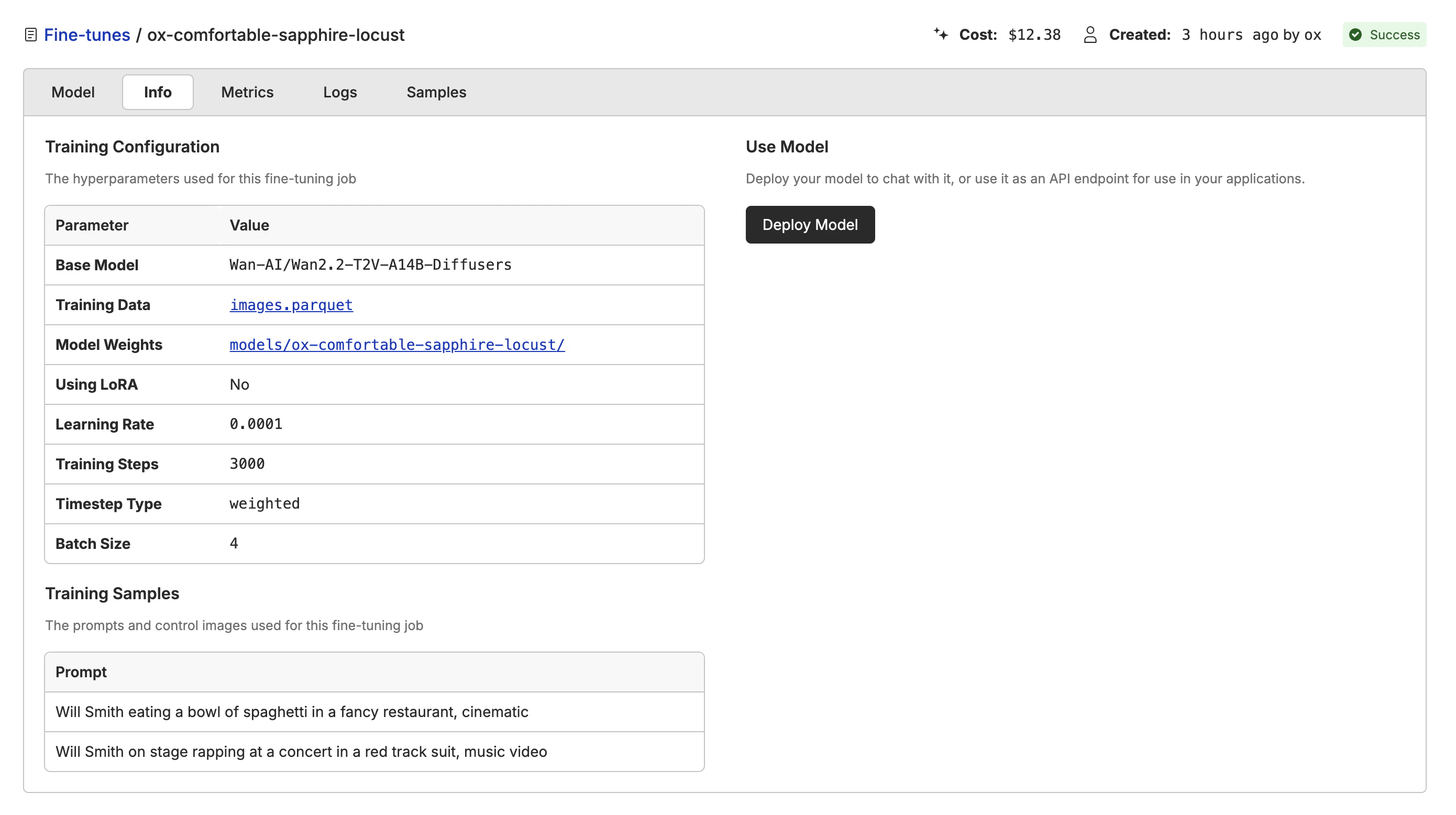Screen dimensions: 1456x815
Task: Click the ox-comfortable-sapphire-locust title text
Action: (x=276, y=35)
